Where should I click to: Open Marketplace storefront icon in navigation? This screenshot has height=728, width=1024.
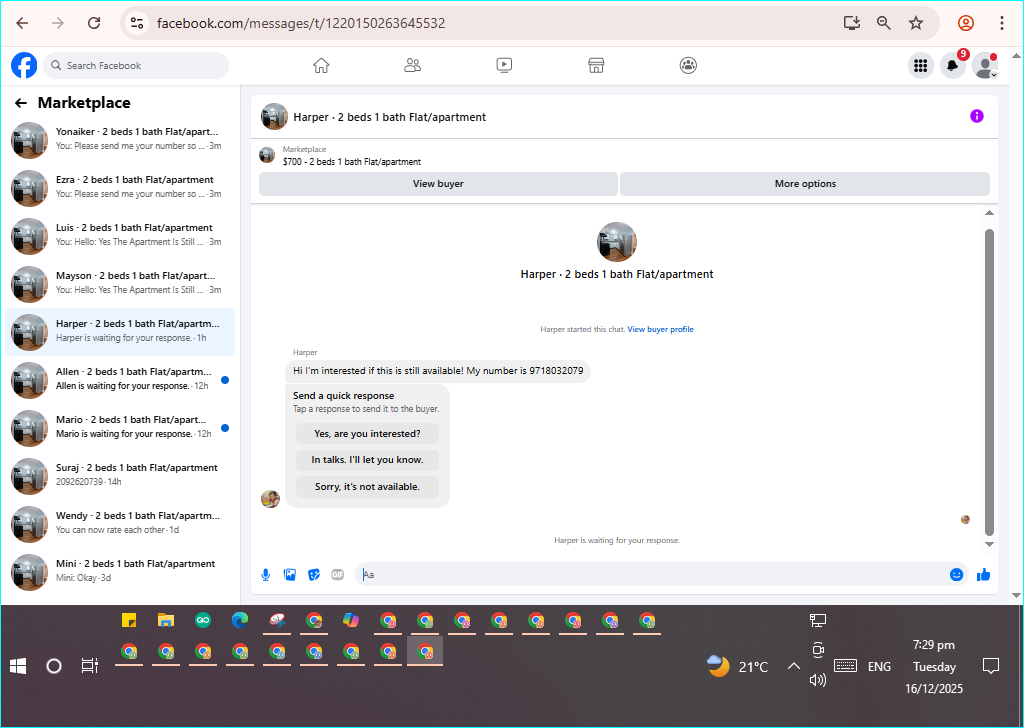pyautogui.click(x=596, y=65)
